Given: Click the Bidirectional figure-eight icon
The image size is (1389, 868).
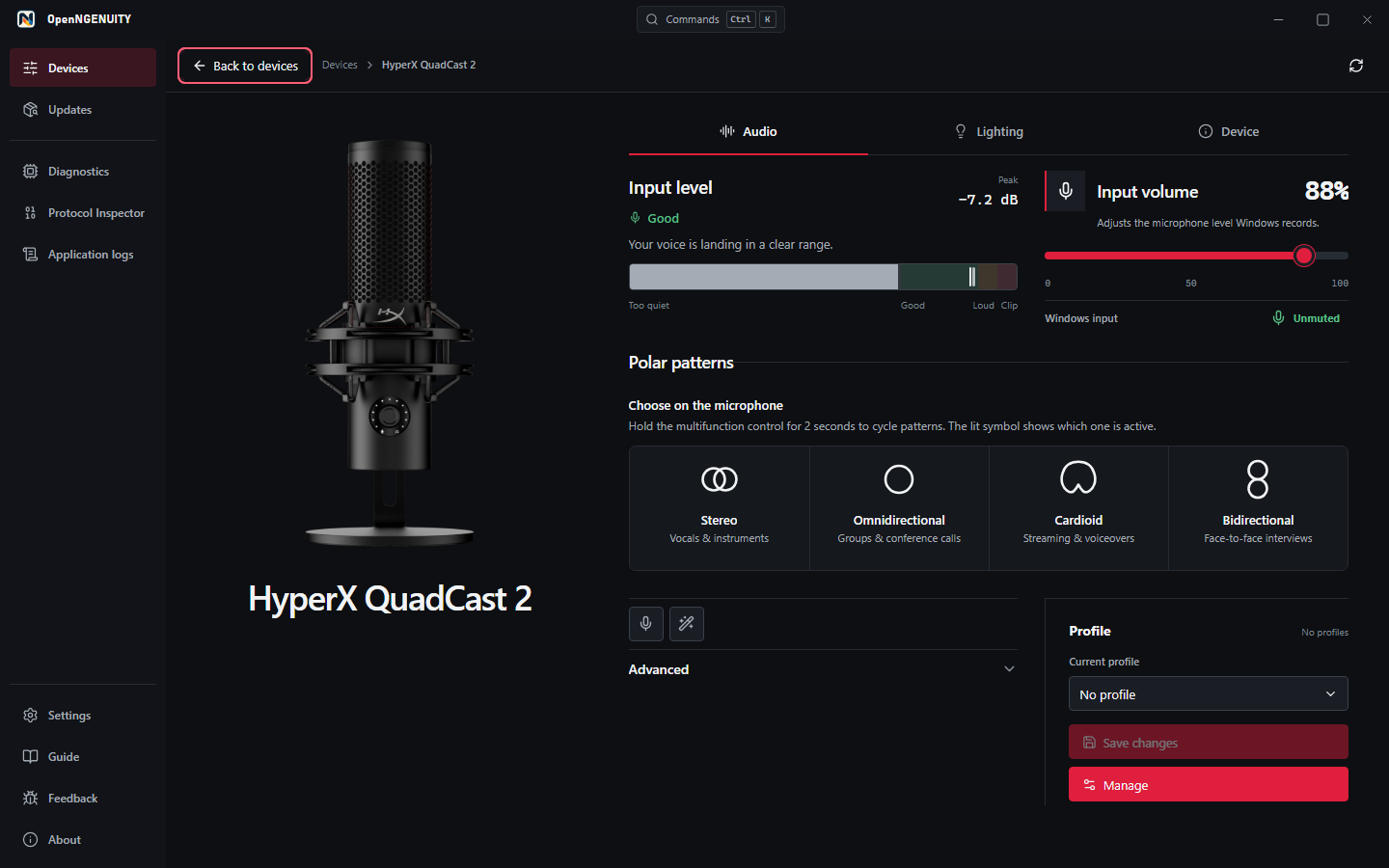Looking at the screenshot, I should 1258,479.
